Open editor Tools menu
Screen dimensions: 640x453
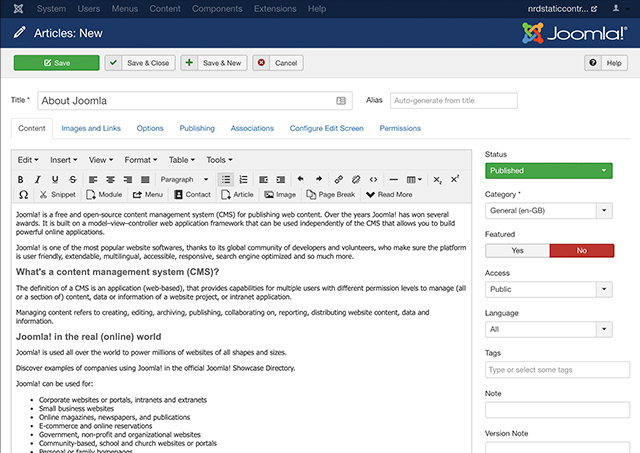pos(219,160)
